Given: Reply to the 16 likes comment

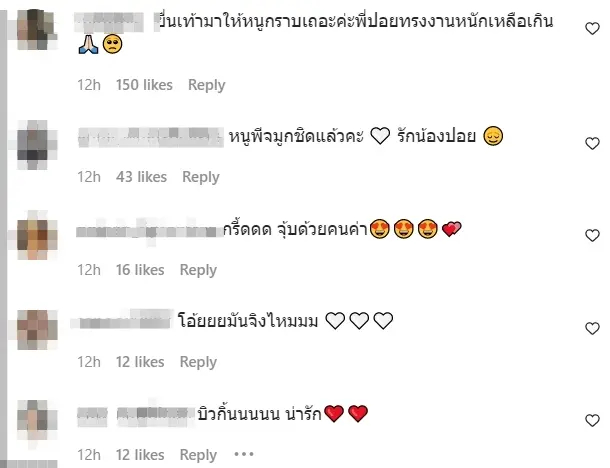Looking at the screenshot, I should click(198, 270).
